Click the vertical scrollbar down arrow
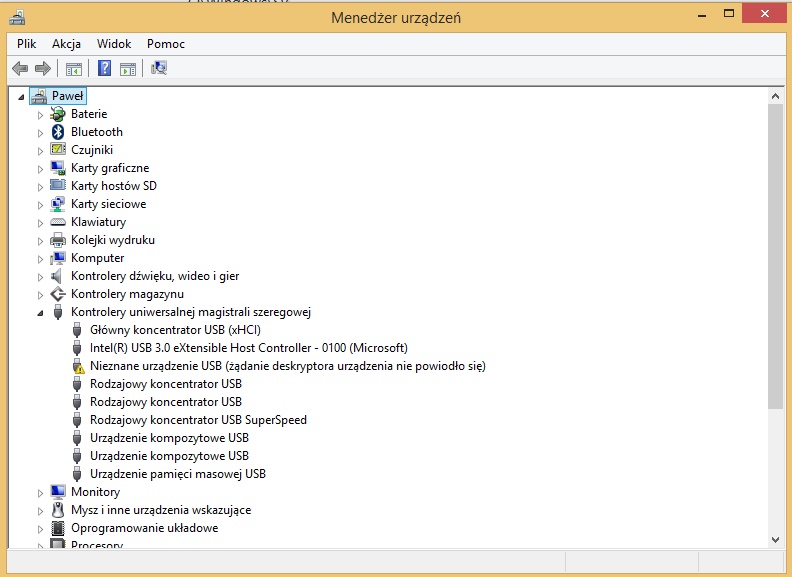Screen dimensions: 792x577 [x=775, y=539]
